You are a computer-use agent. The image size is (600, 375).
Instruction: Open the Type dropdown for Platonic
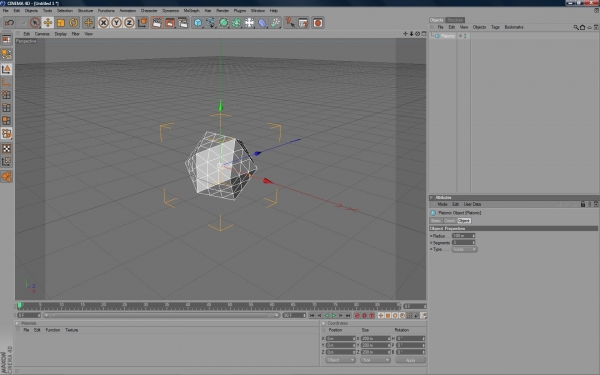(x=464, y=249)
